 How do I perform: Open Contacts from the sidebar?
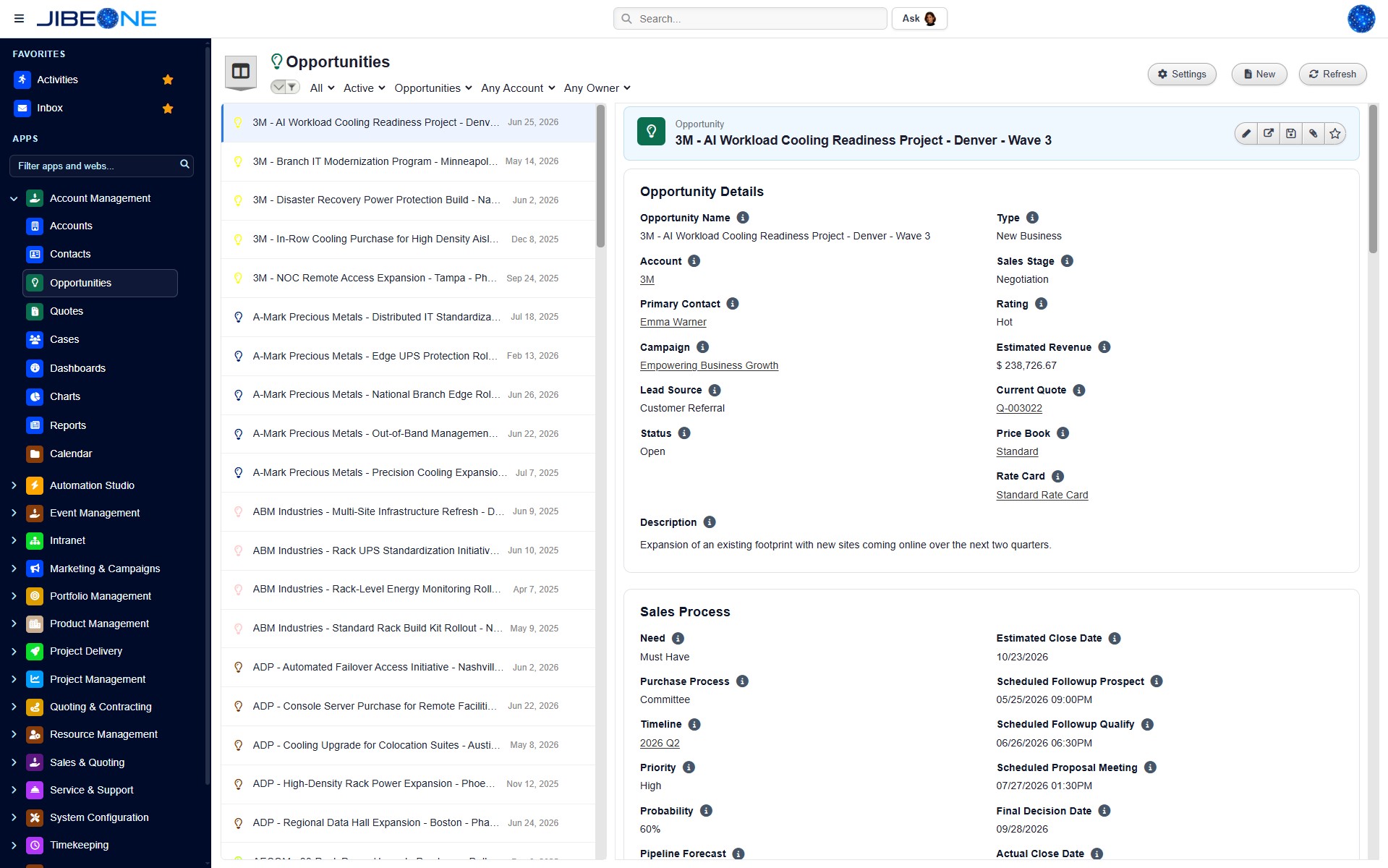tap(70, 255)
